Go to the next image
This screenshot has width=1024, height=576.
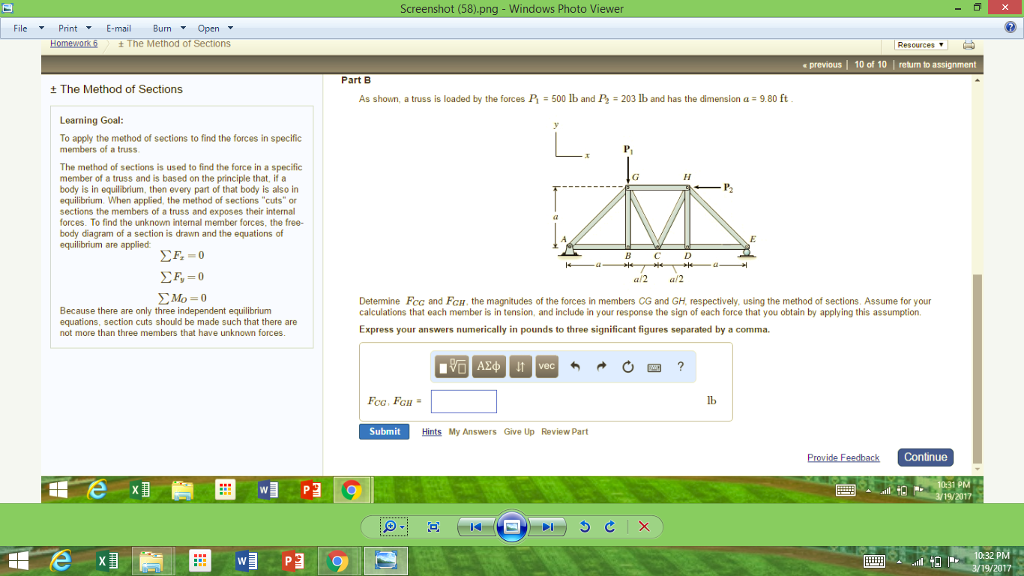coord(548,527)
